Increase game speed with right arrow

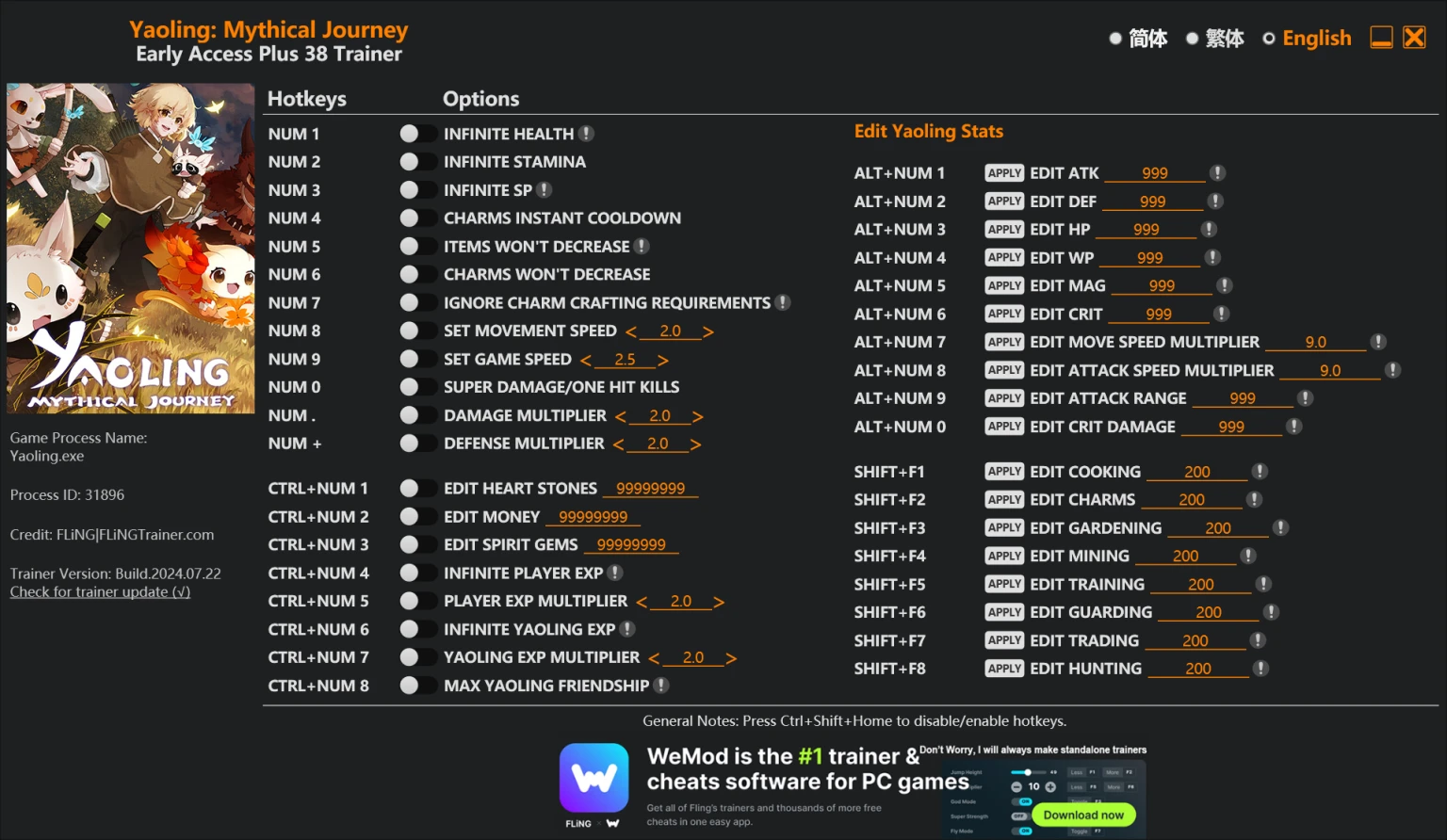coord(662,360)
